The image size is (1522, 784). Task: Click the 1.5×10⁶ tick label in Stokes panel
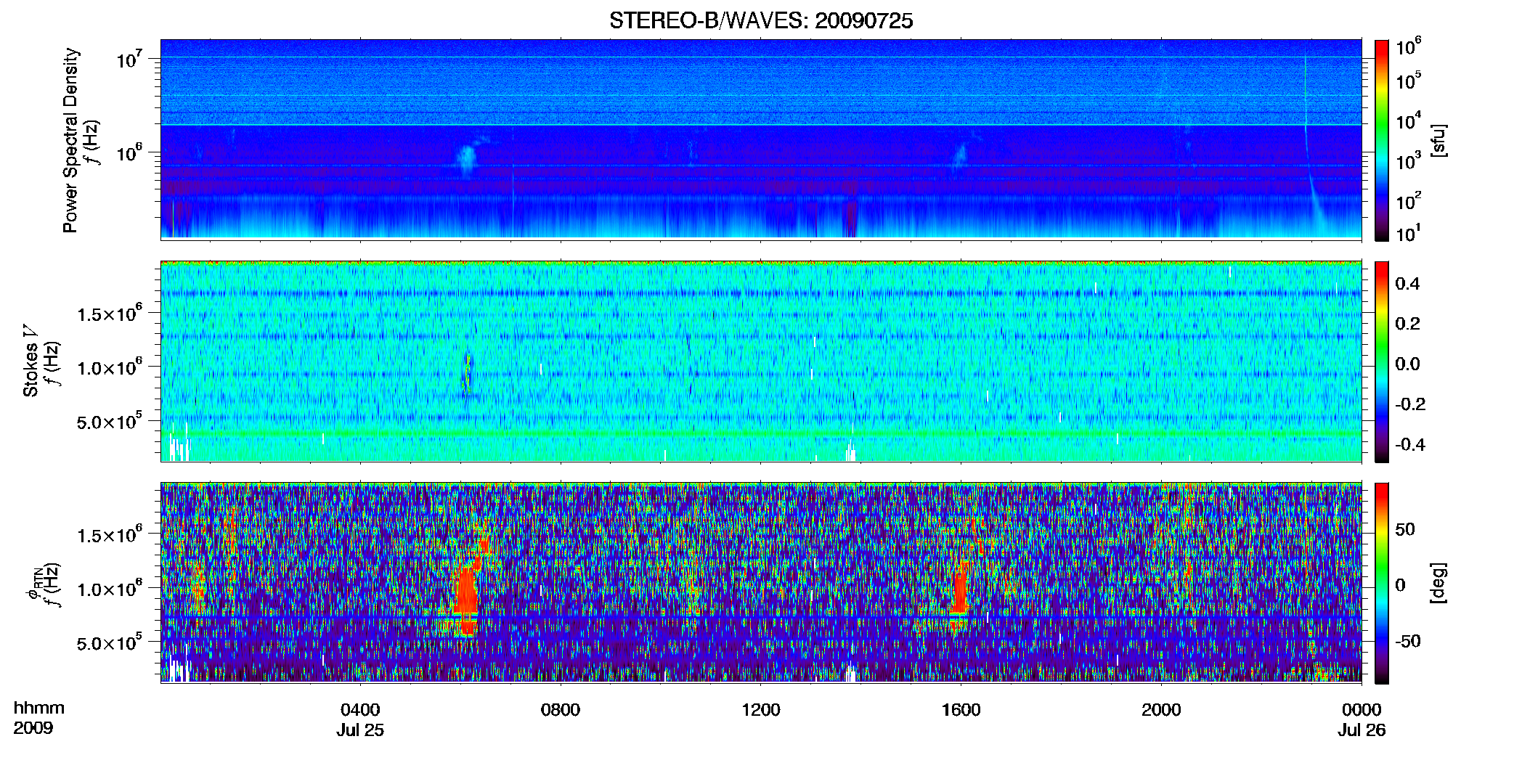pos(110,313)
